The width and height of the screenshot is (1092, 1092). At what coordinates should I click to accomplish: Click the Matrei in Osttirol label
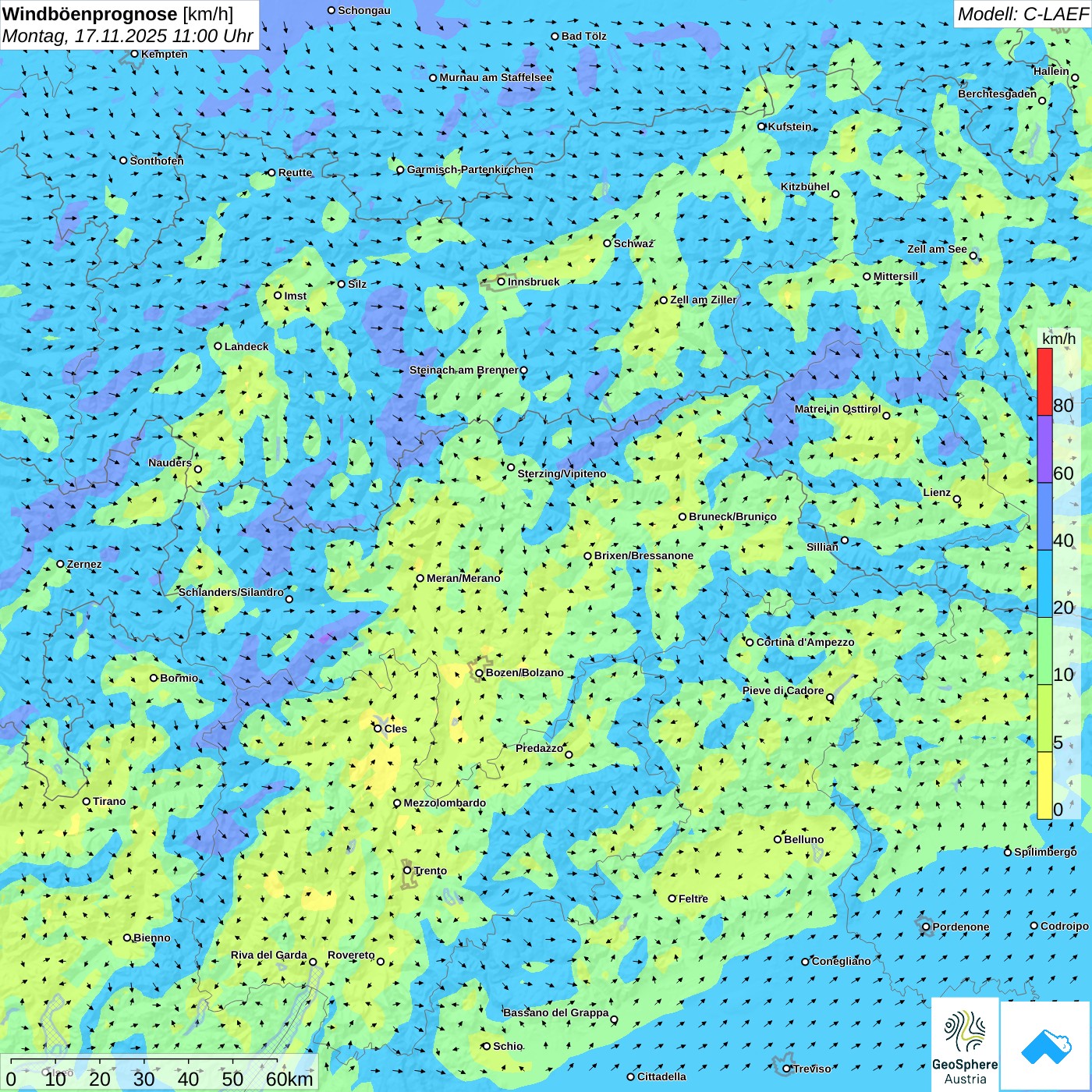838,409
